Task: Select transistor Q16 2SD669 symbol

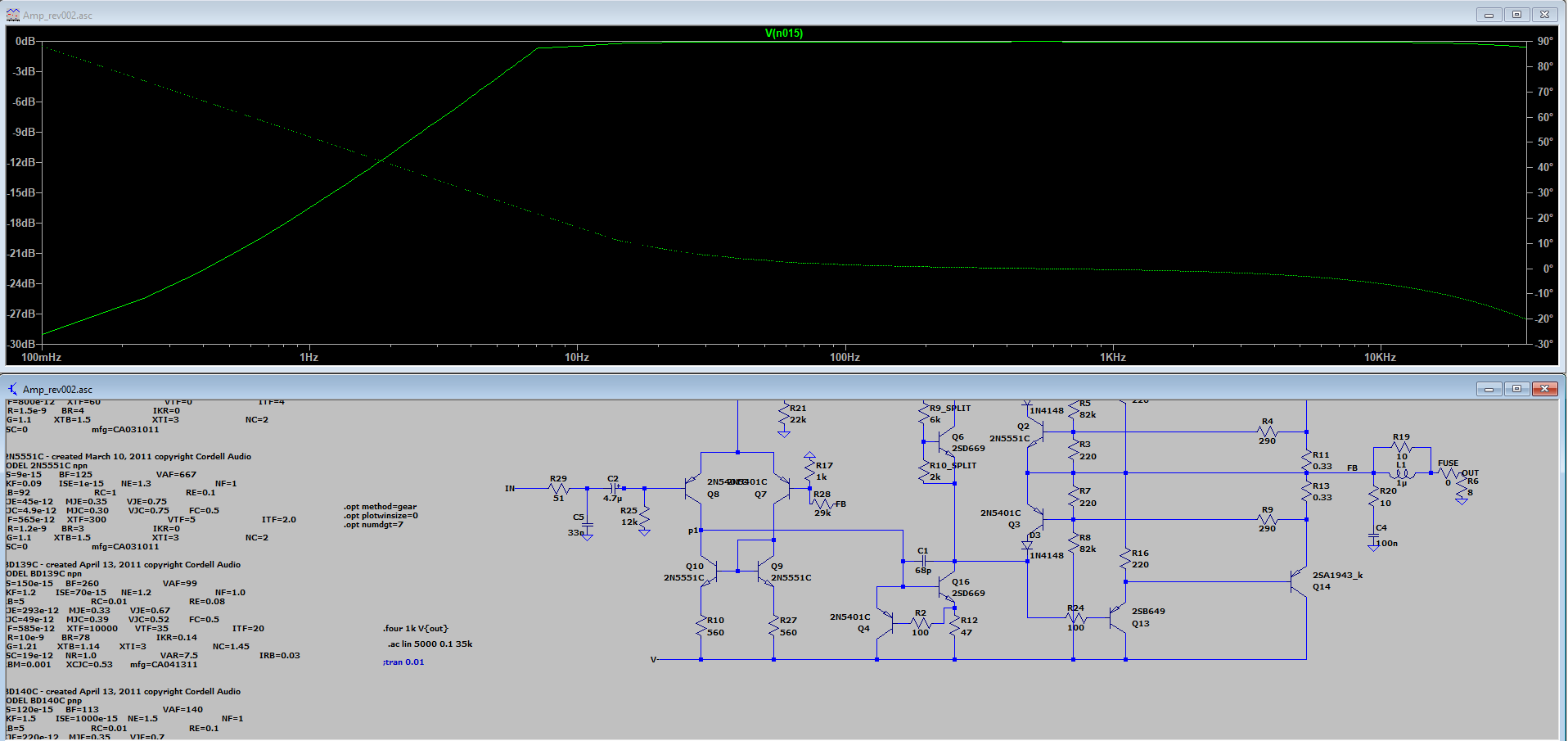Action: coord(946,586)
